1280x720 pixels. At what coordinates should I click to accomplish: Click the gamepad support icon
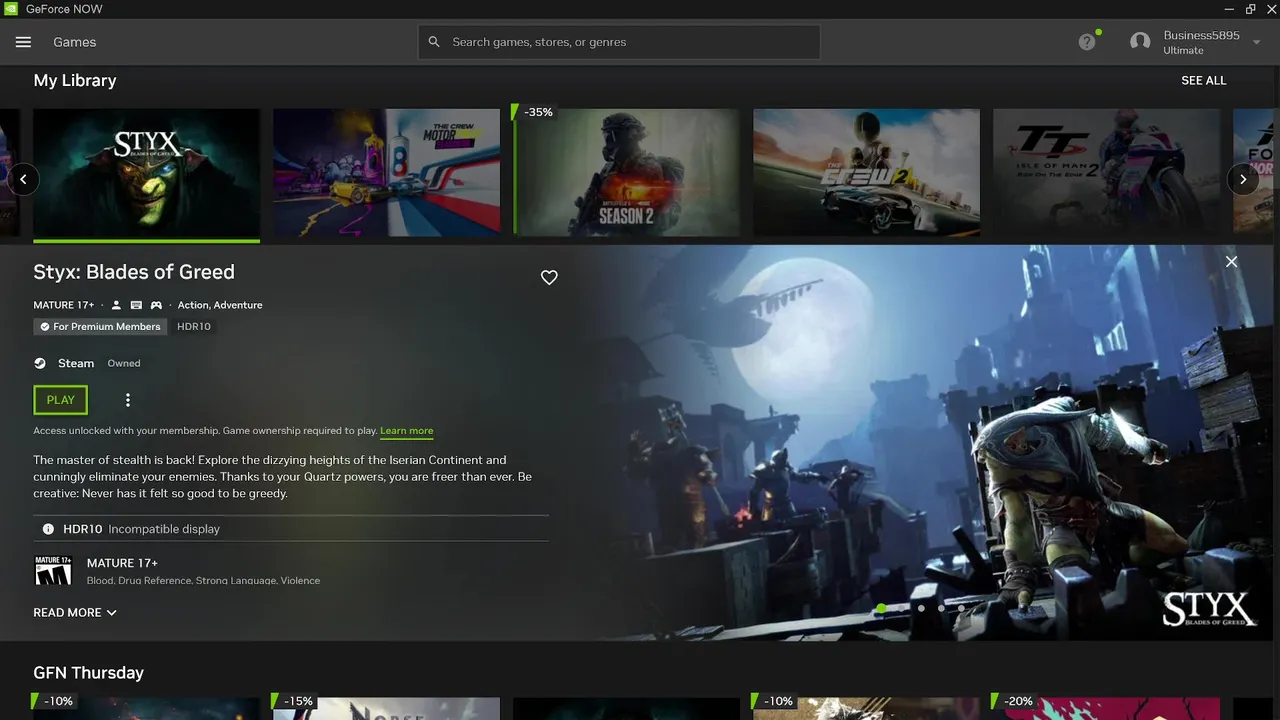tap(156, 305)
